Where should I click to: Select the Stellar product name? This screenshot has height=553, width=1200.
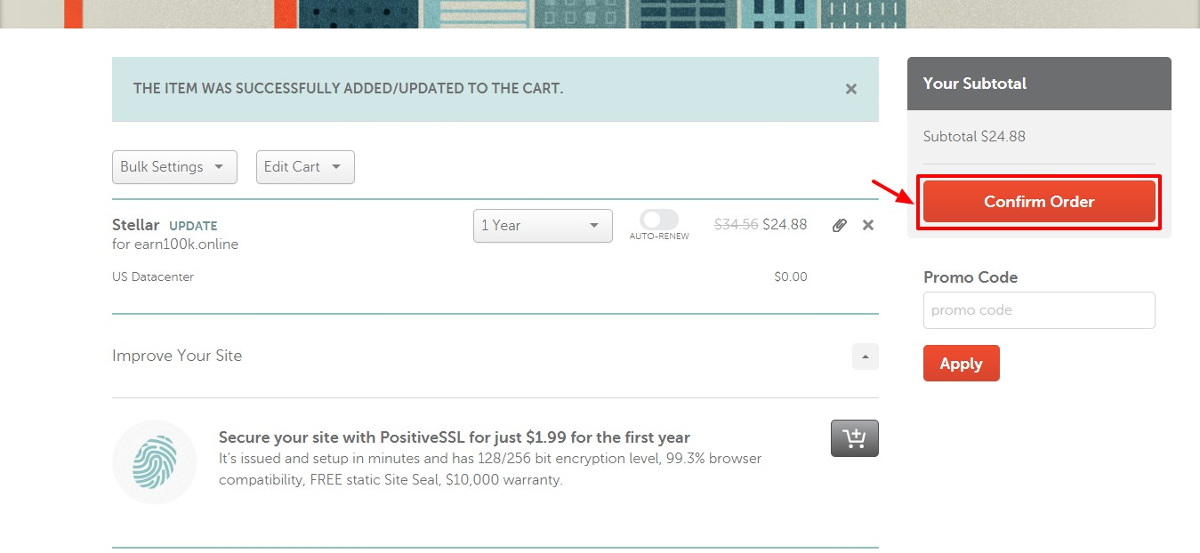[x=136, y=225]
